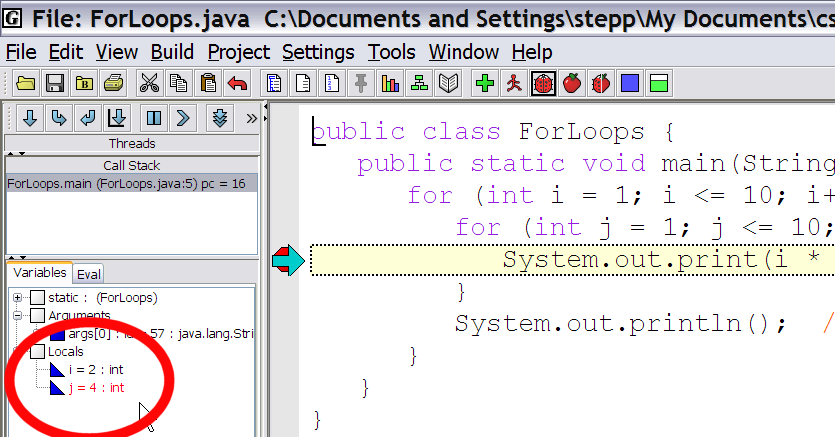Click the green plus Compile icon

coord(486,84)
